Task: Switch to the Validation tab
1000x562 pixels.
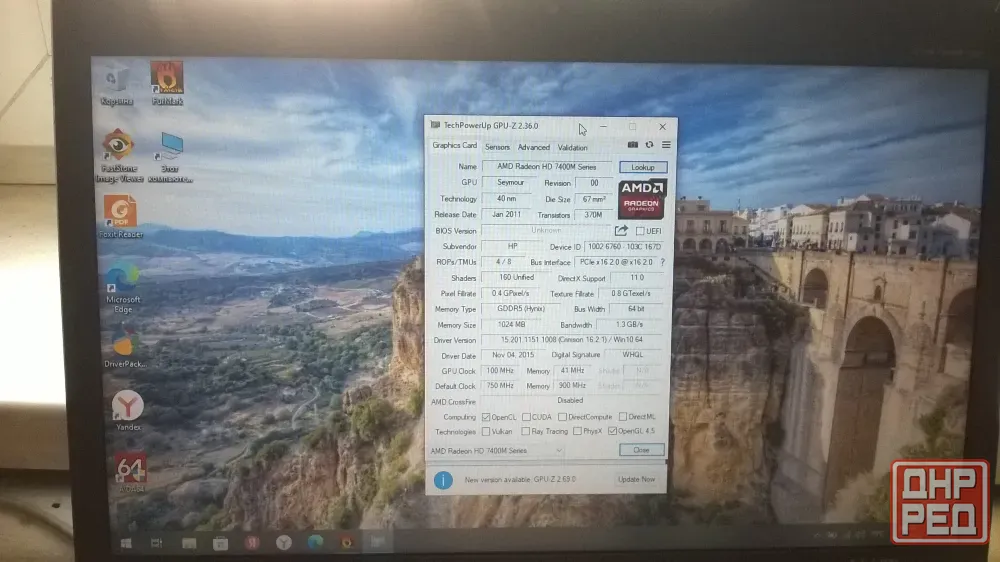Action: point(573,147)
